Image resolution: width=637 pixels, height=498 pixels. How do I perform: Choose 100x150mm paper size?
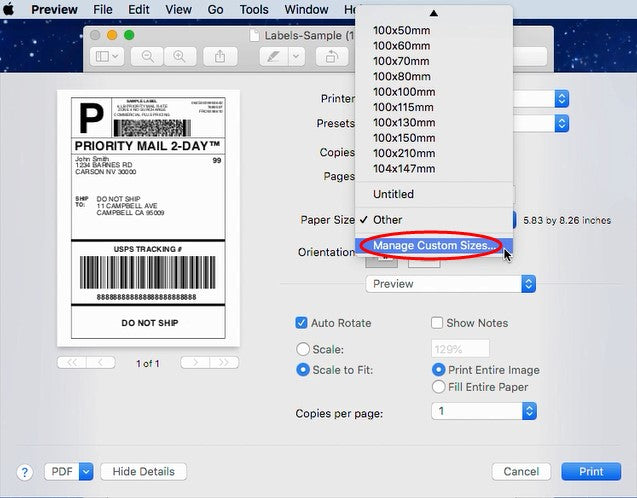pos(404,138)
